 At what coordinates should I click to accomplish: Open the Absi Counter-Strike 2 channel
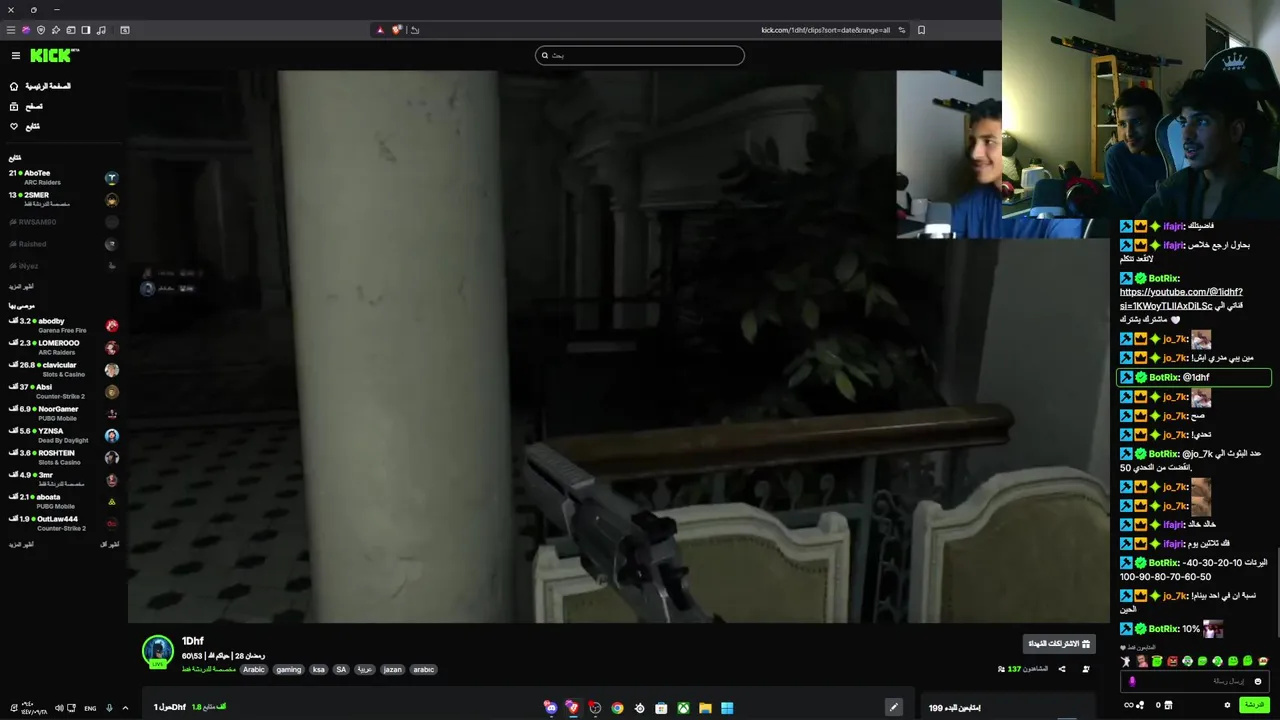pyautogui.click(x=62, y=392)
